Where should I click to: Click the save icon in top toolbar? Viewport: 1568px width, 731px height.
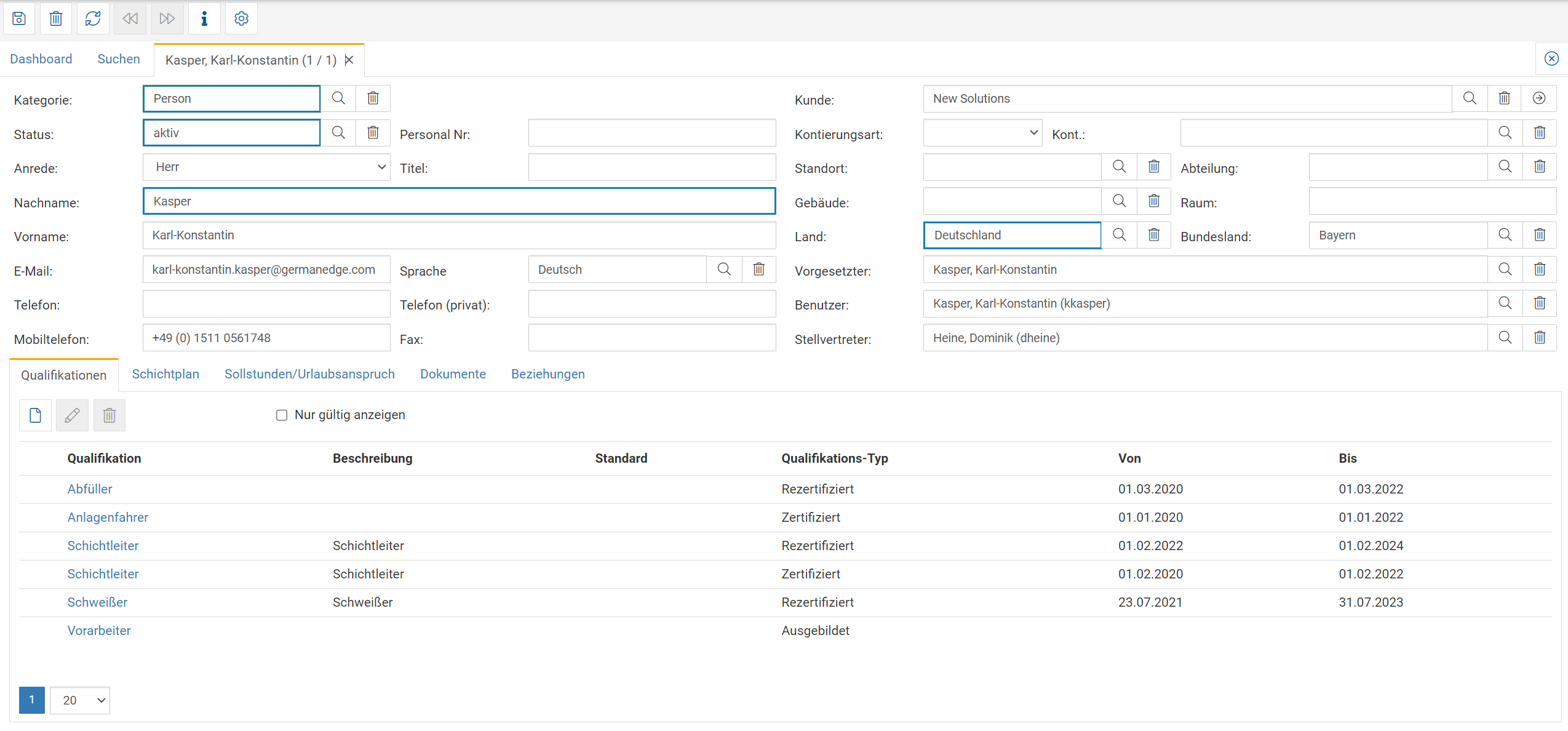pos(19,18)
